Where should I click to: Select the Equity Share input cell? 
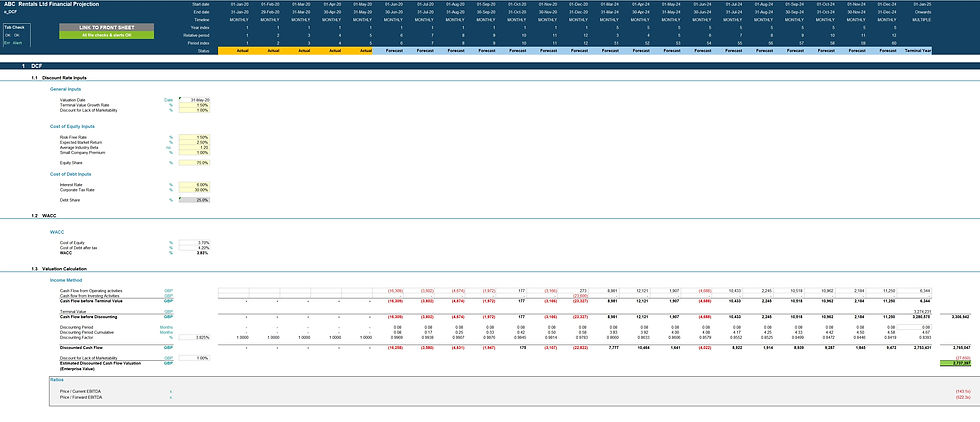[194, 163]
